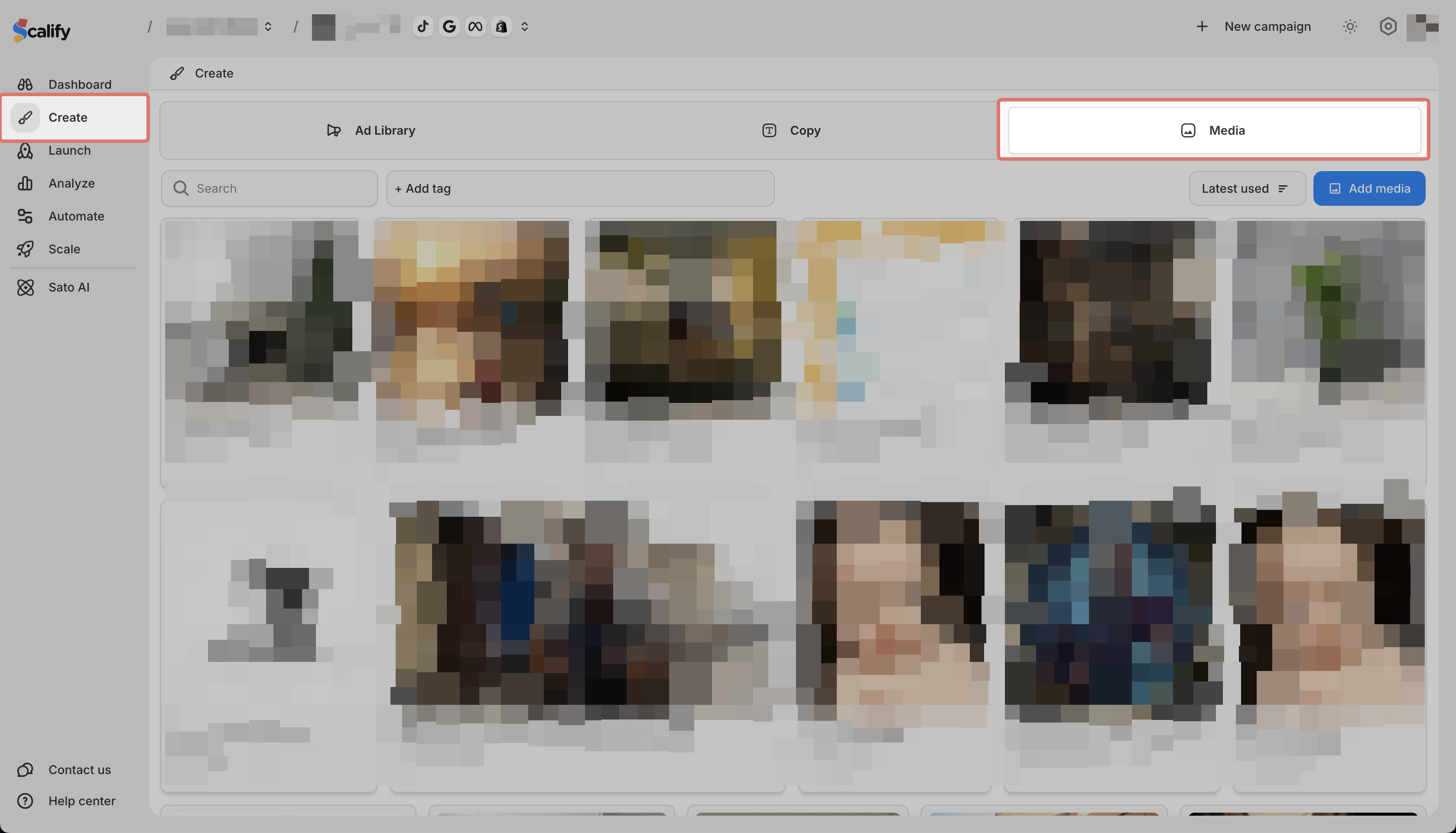Screen dimensions: 1456x833
Task: Expand the workspace selector chevrons
Action: coord(268,26)
